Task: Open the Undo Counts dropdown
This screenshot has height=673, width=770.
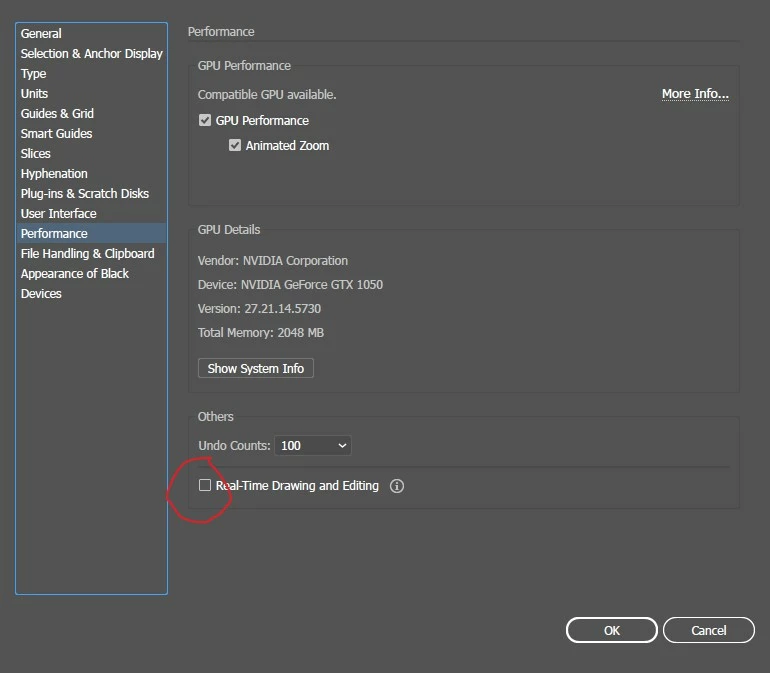Action: (x=313, y=446)
